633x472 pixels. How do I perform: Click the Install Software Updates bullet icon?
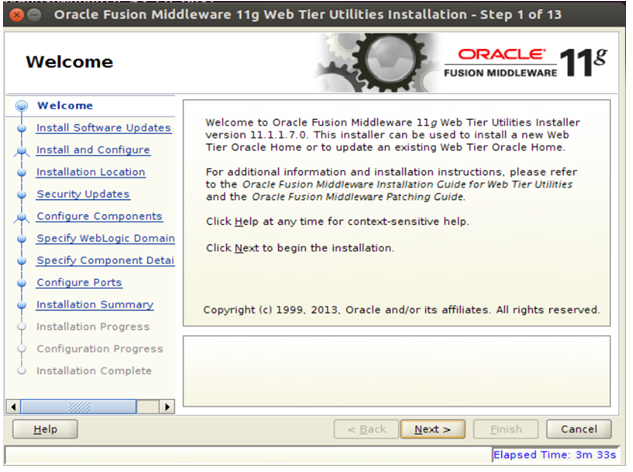22,128
